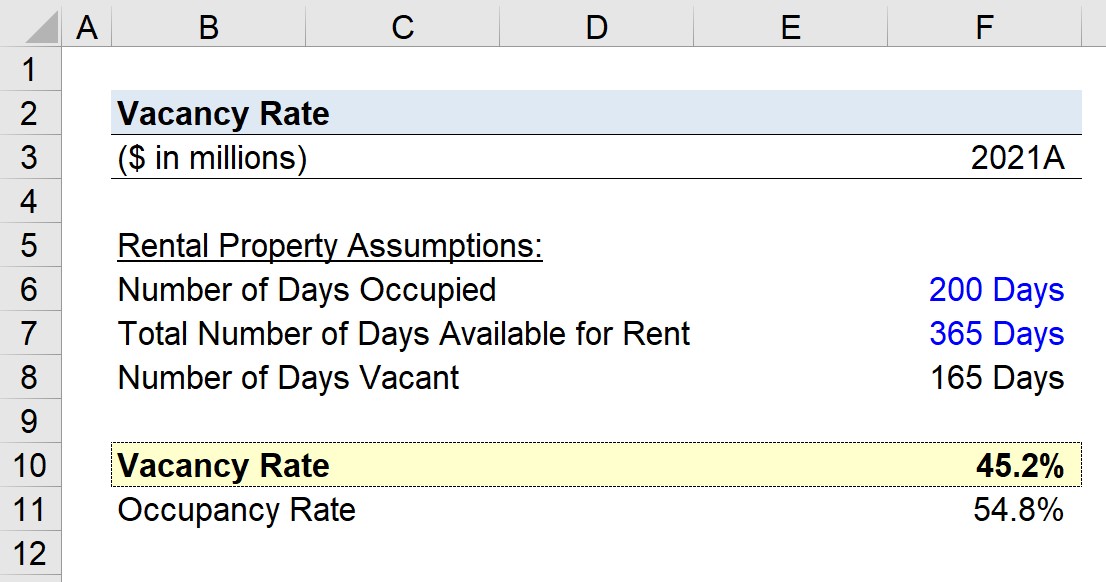This screenshot has width=1106, height=582.
Task: Select the 365 Days input cell
Action: pos(984,333)
